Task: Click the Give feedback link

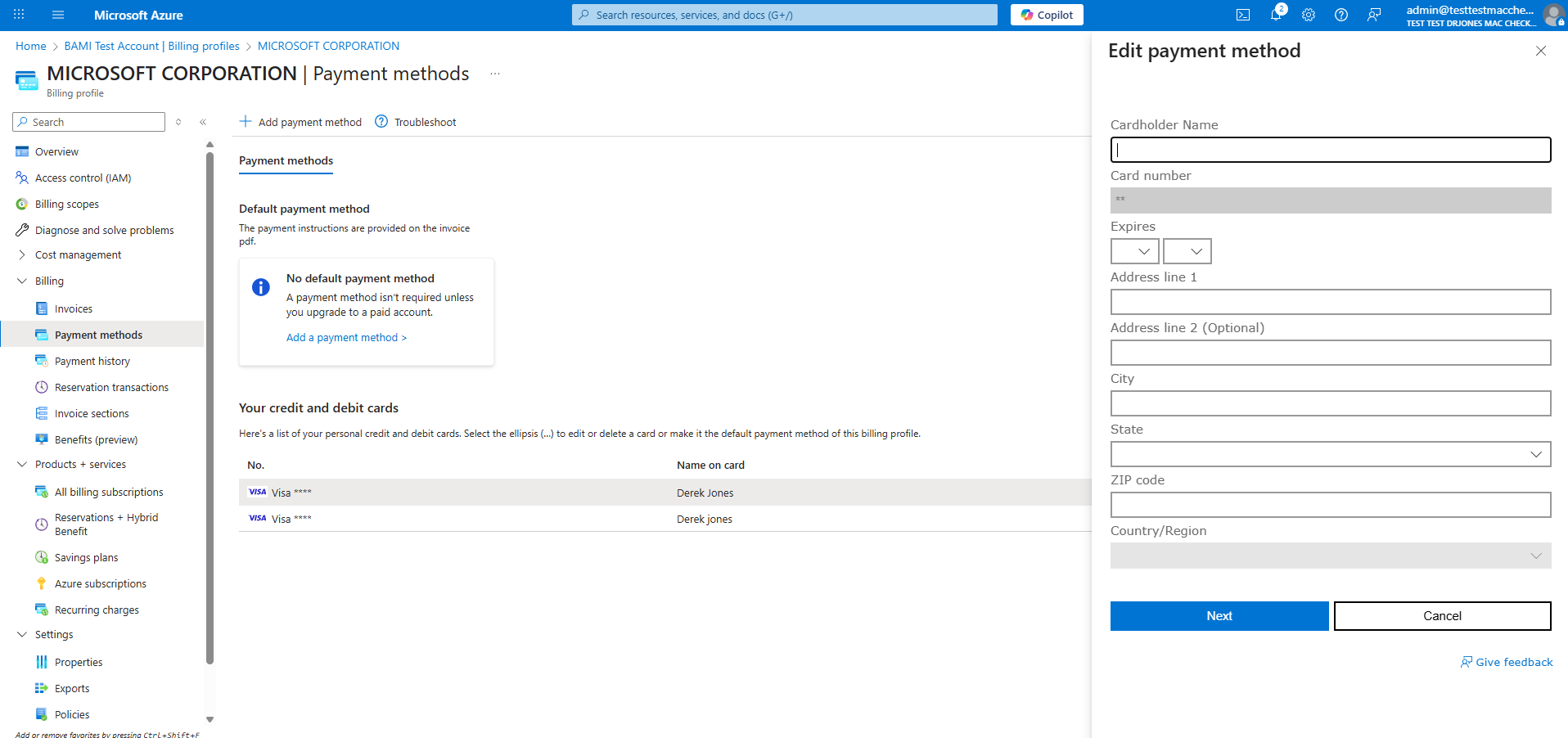Action: (1507, 662)
